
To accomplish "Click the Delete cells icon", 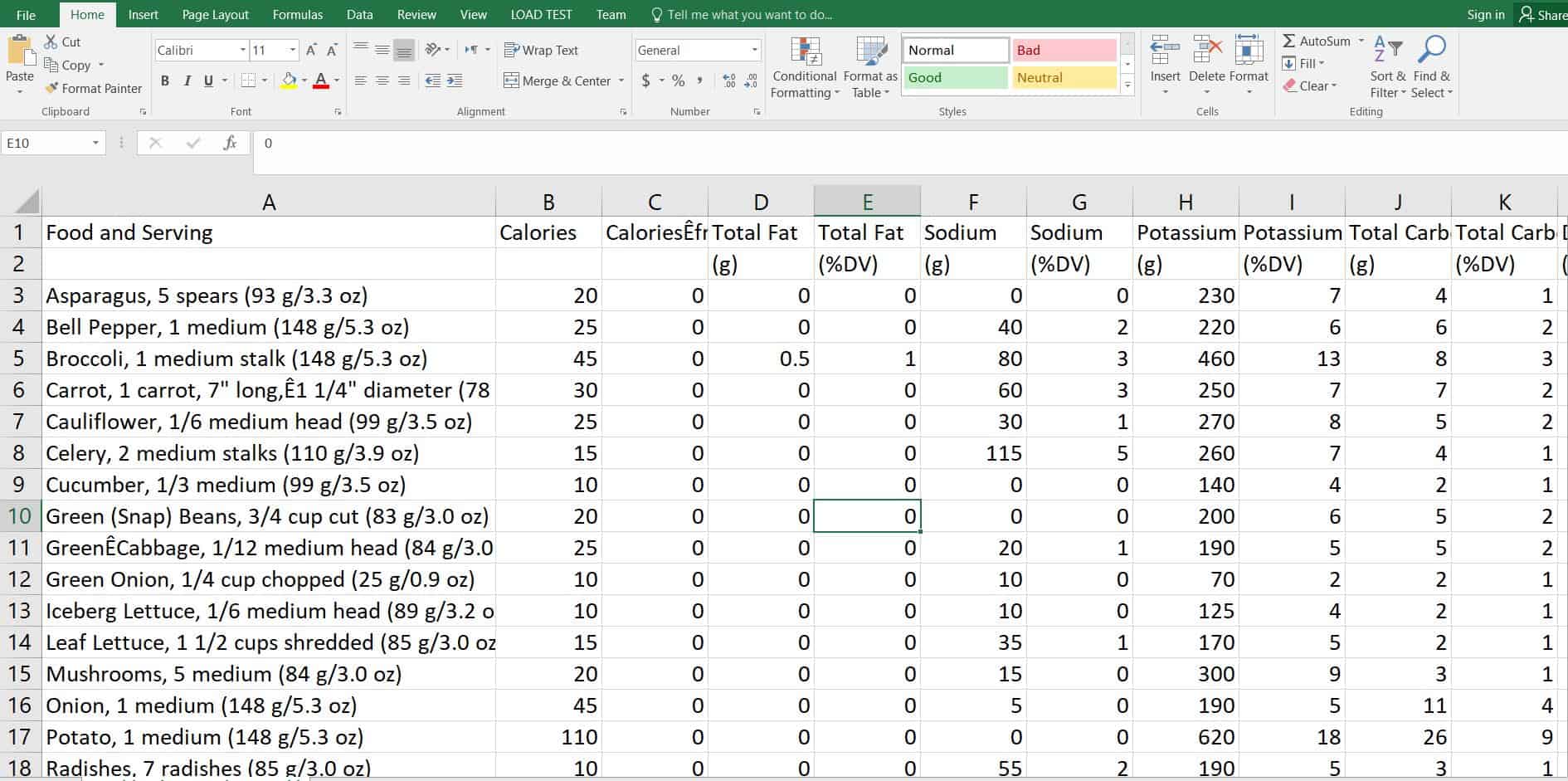I will [1206, 51].
